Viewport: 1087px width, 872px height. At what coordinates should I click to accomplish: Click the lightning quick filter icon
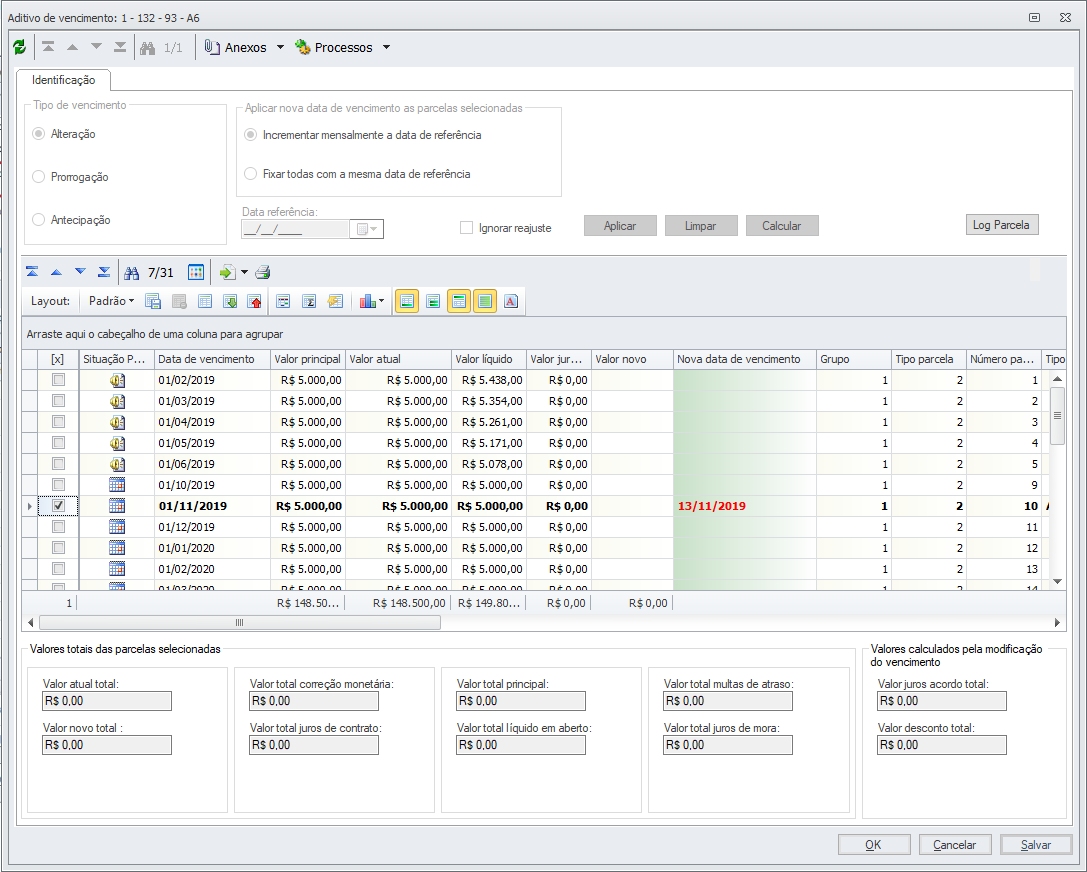(336, 302)
